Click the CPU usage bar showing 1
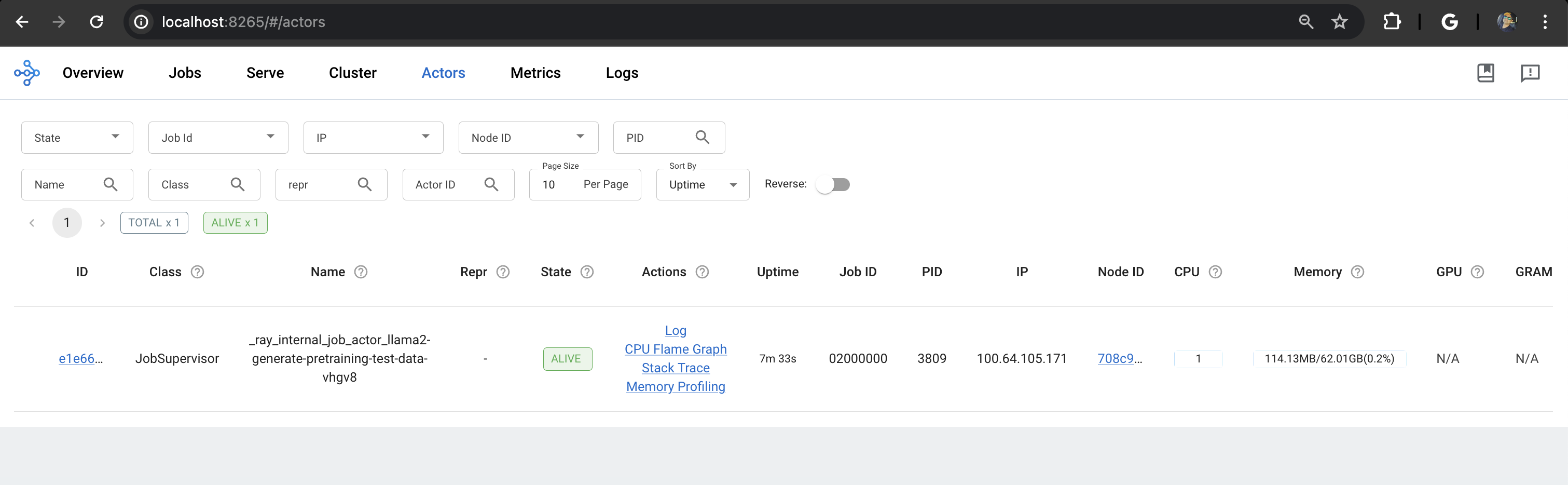Viewport: 1568px width, 485px height. 1198,358
